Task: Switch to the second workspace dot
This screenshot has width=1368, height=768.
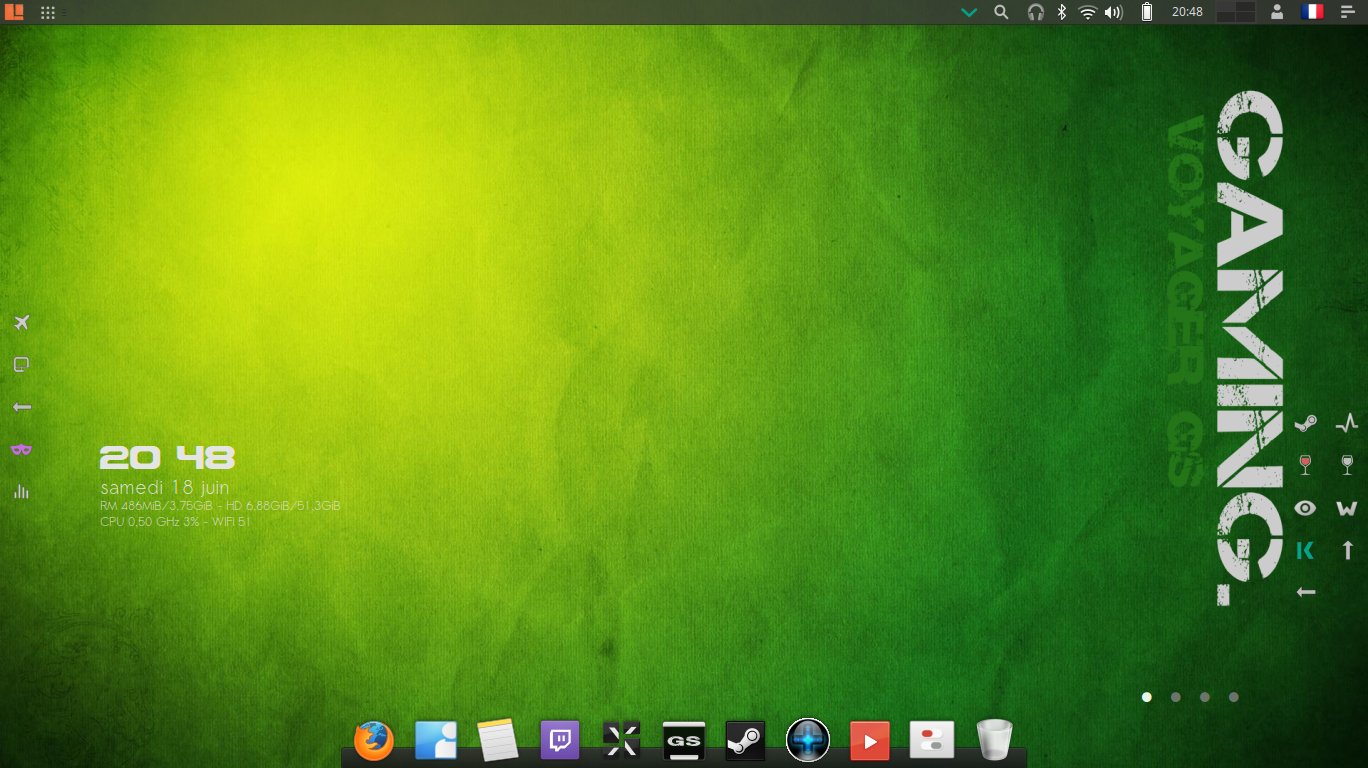Action: (1176, 697)
